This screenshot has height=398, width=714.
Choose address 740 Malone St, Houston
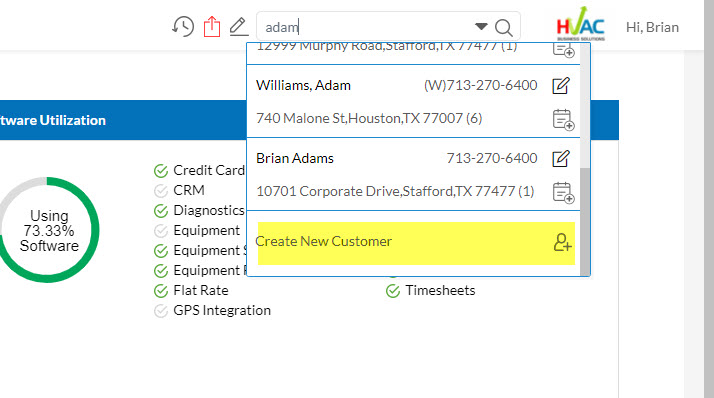pos(369,118)
